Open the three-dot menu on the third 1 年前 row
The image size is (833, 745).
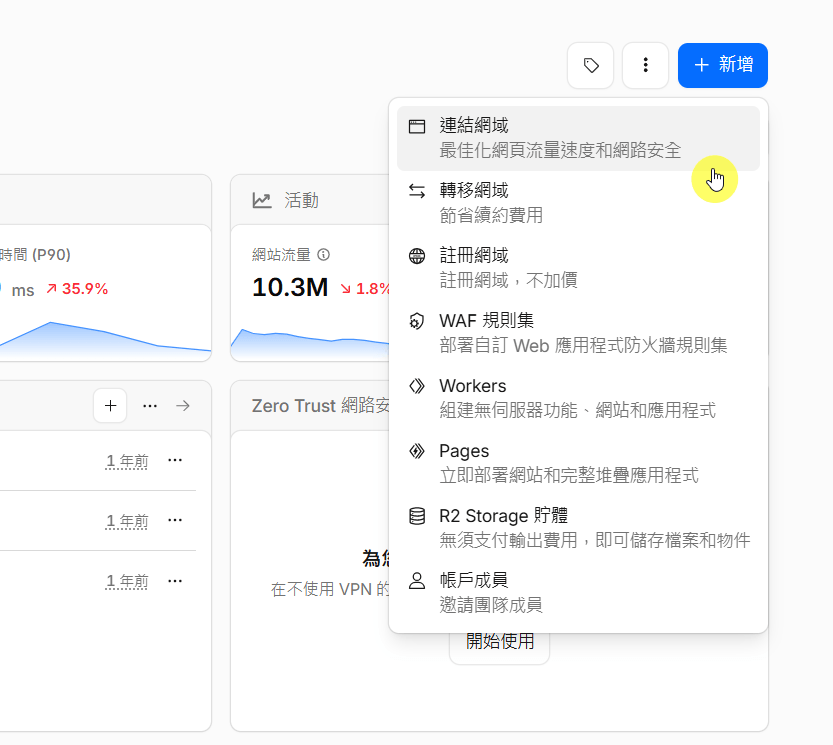175,581
